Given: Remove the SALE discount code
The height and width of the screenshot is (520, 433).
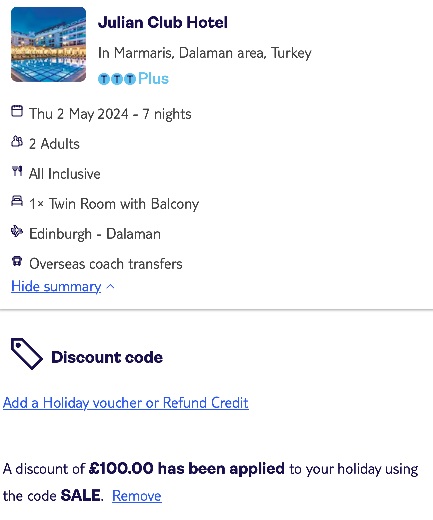Looking at the screenshot, I should [x=137, y=496].
